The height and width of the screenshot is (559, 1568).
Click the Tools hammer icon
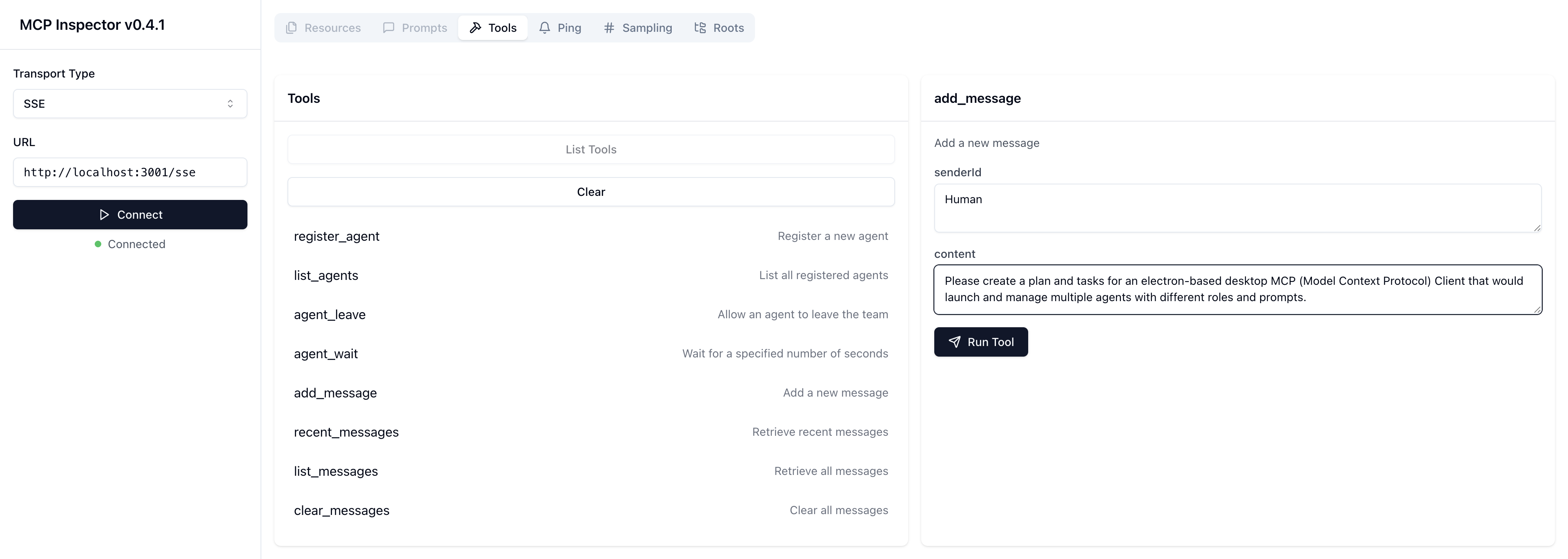coord(476,27)
